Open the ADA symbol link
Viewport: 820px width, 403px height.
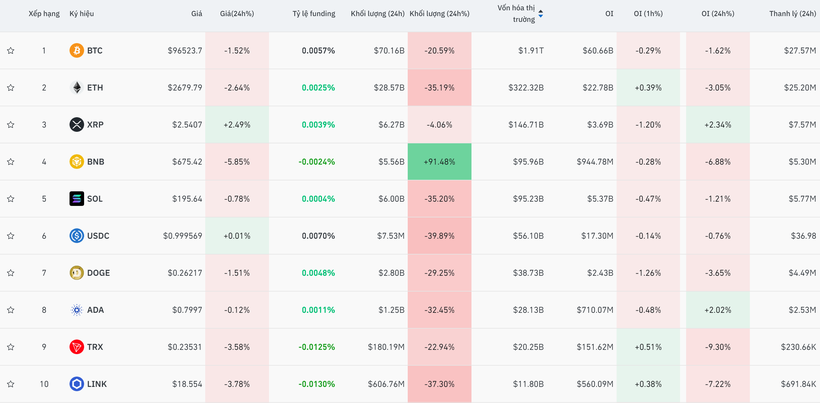coord(95,310)
